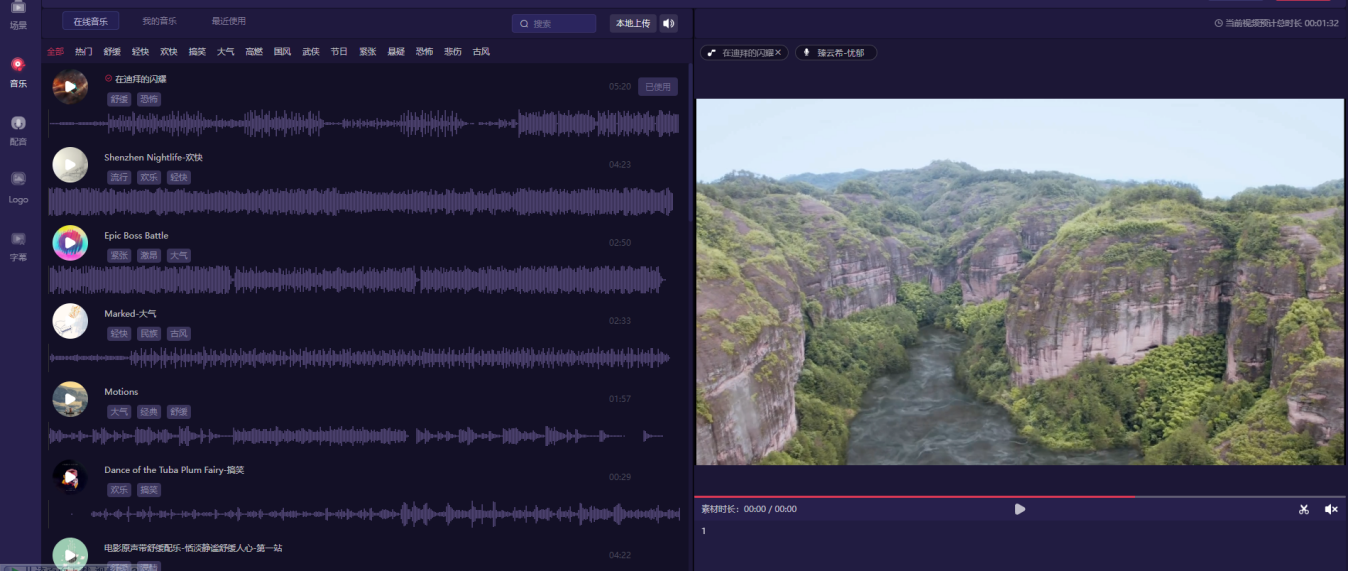Image resolution: width=1348 pixels, height=571 pixels.
Task: Select the 全部 genre filter
Action: pos(55,51)
